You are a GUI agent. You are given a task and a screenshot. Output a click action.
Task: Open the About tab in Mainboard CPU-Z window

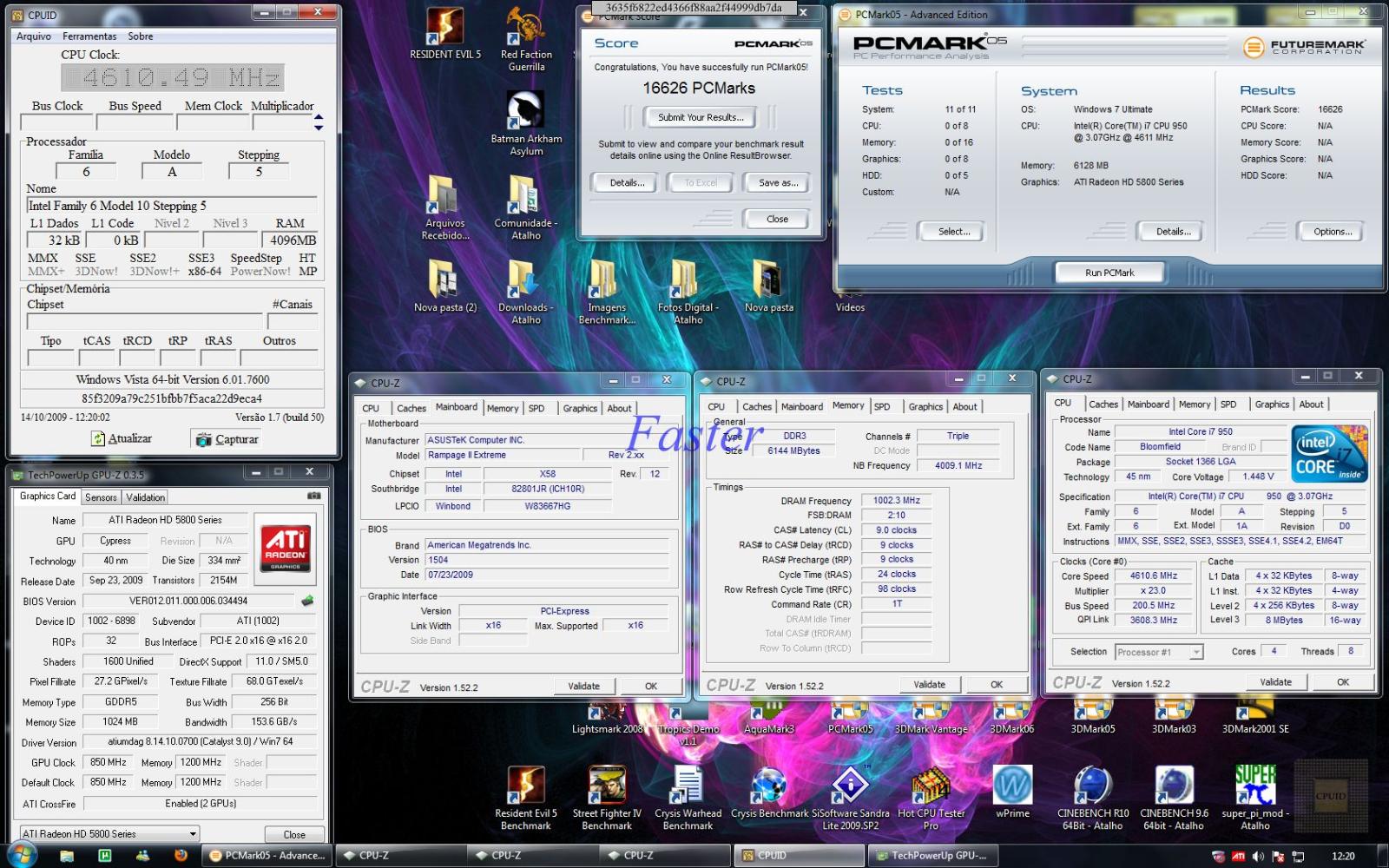[619, 408]
